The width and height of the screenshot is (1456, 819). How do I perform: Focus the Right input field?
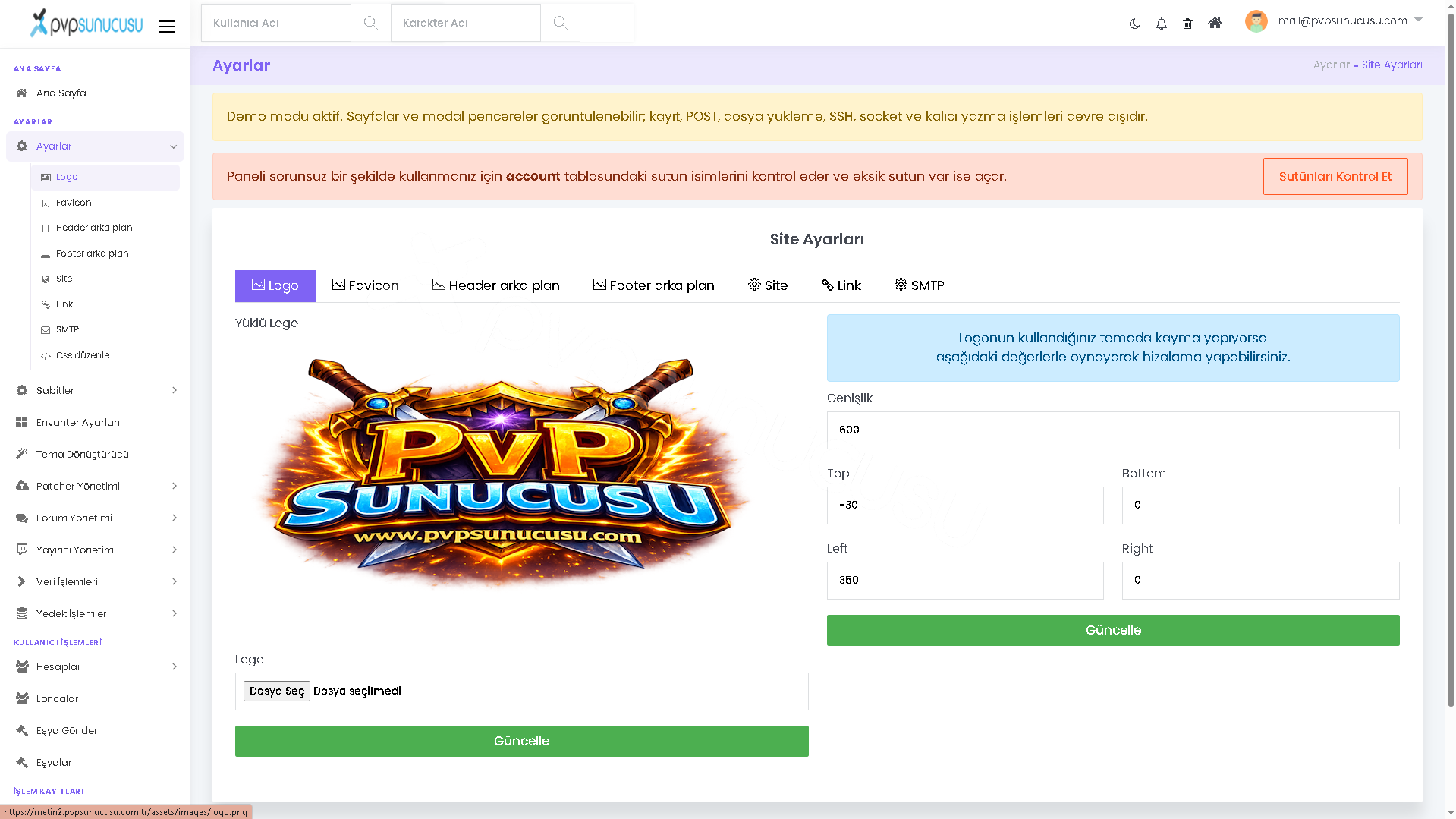point(1260,581)
